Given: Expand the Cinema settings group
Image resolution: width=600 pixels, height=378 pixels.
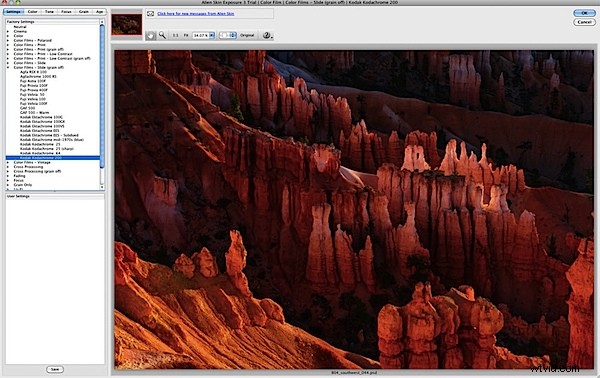Looking at the screenshot, I should coord(8,31).
